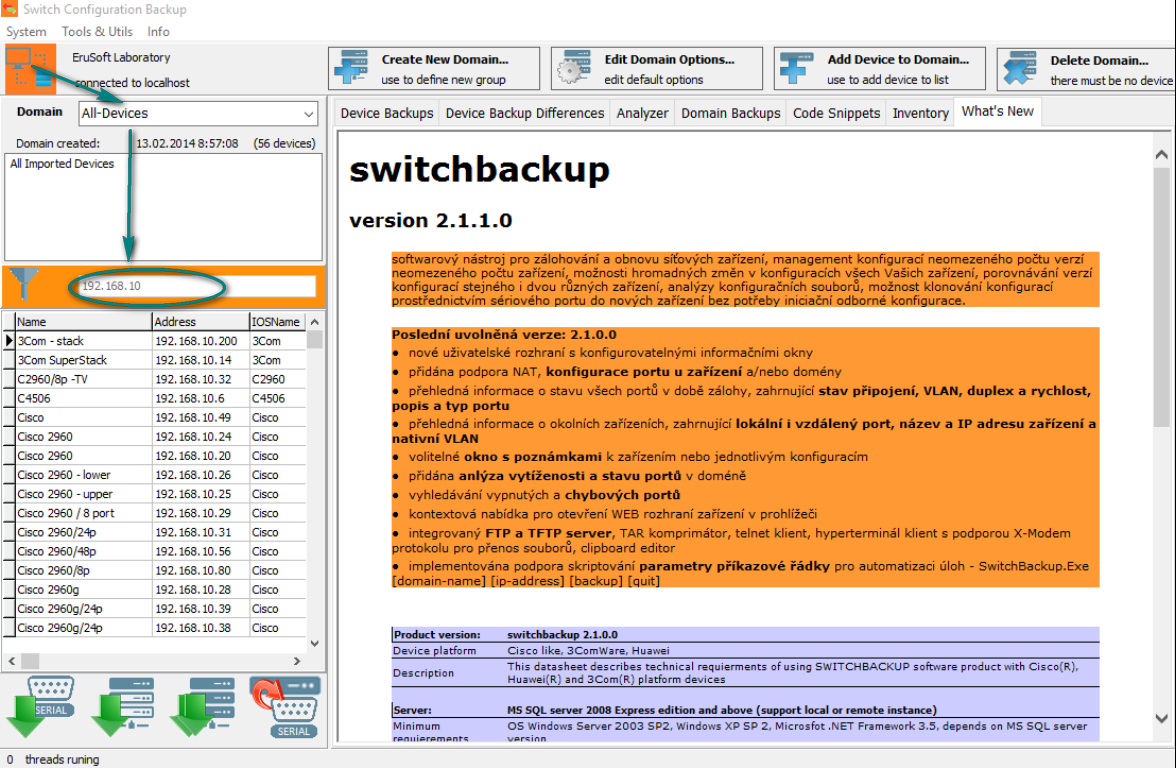Open the Domain combo box showing All-Devices
This screenshot has width=1176, height=768.
pyautogui.click(x=198, y=113)
